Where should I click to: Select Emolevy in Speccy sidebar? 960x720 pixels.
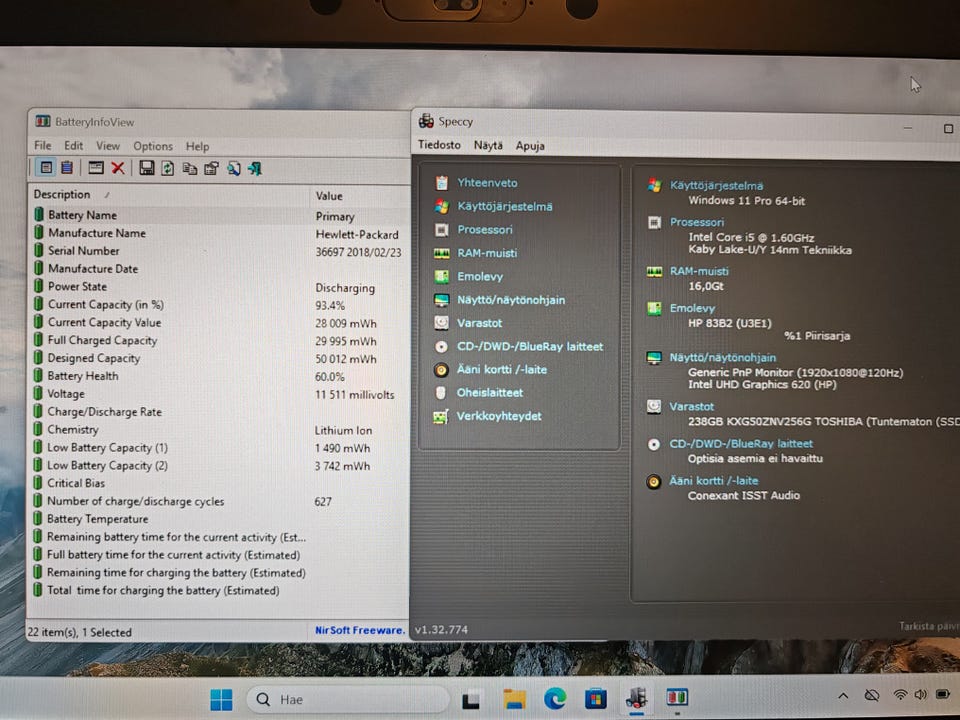pos(480,276)
